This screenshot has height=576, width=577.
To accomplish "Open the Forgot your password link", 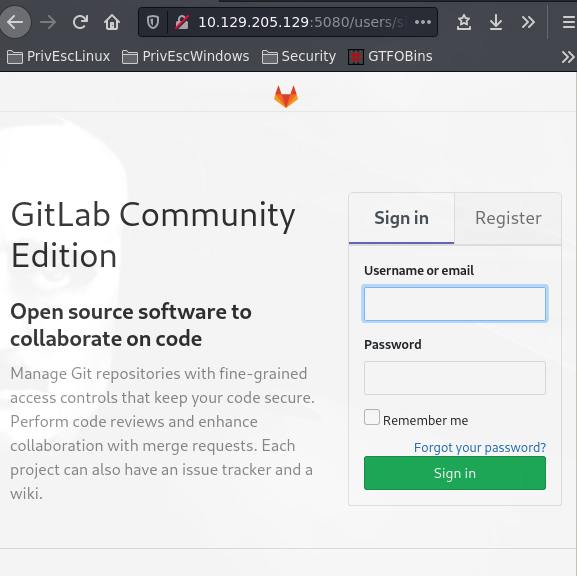I will 479,448.
